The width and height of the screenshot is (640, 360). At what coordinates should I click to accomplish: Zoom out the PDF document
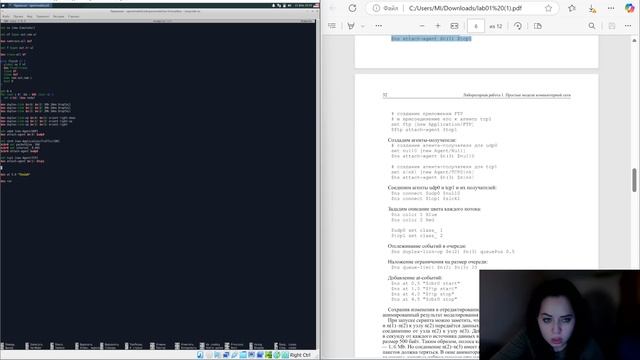pyautogui.click(x=422, y=26)
